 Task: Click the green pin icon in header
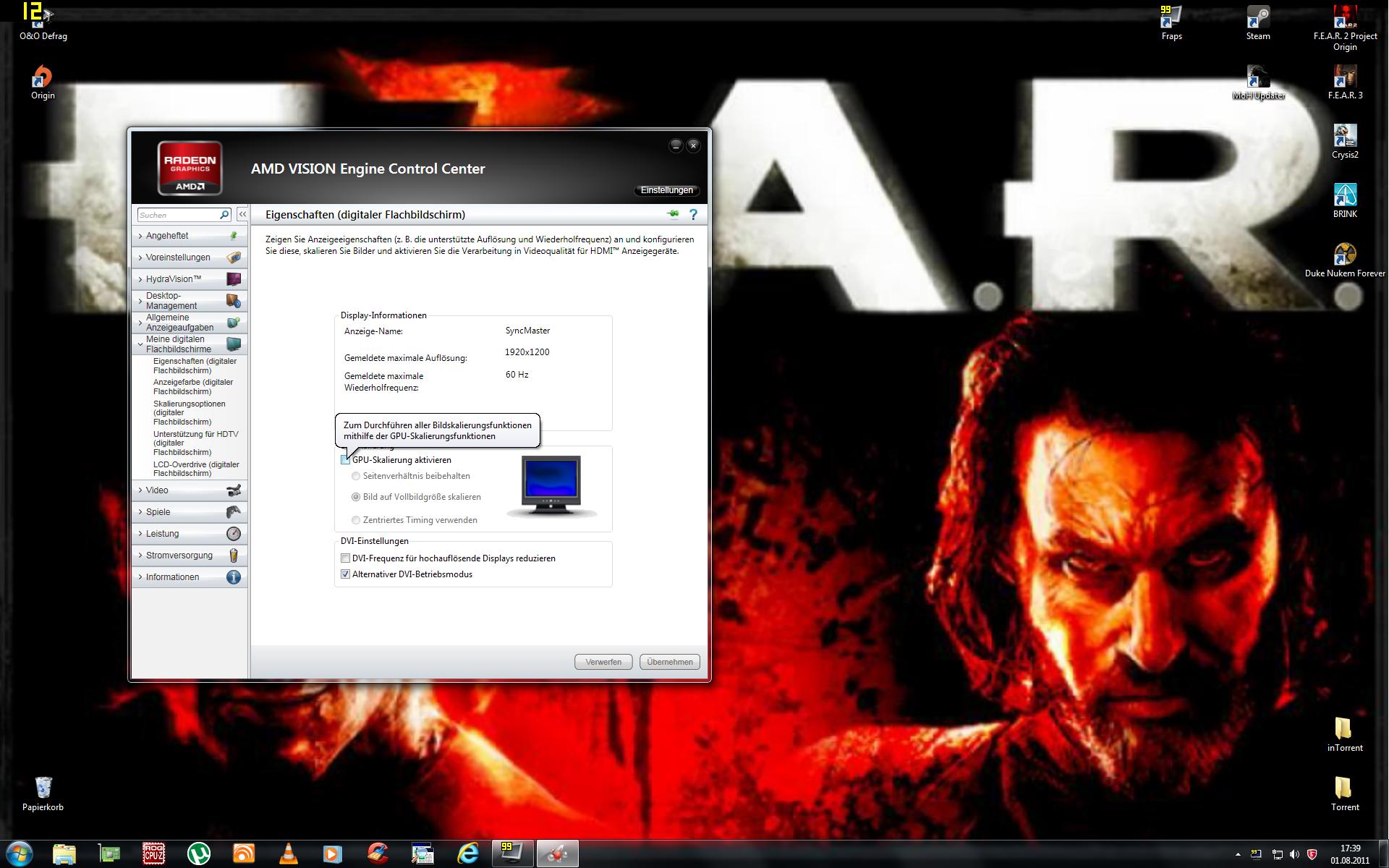673,214
